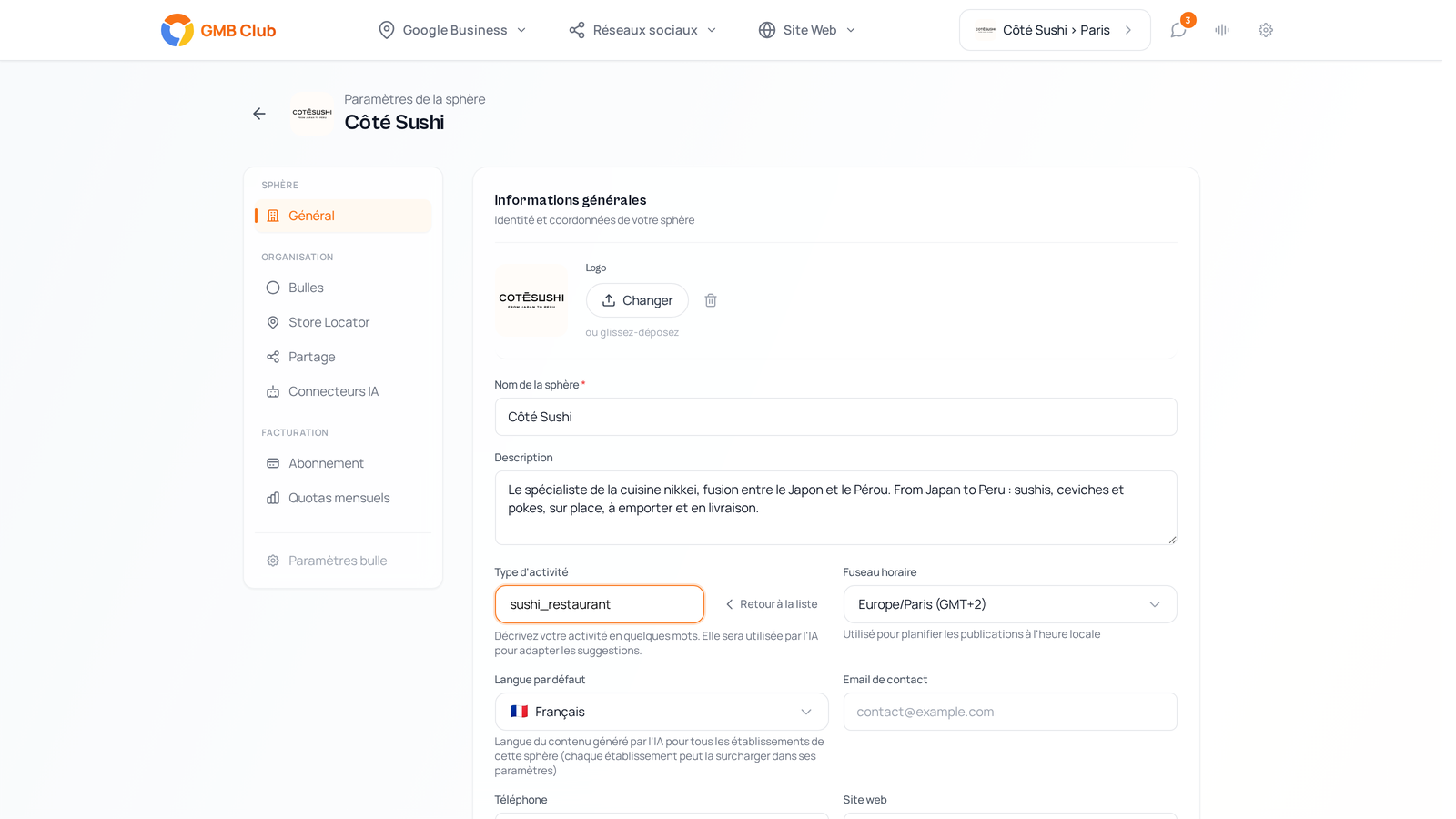Click the Côté Sushi logo preview image
This screenshot has height=819, width=1456.
click(x=531, y=299)
